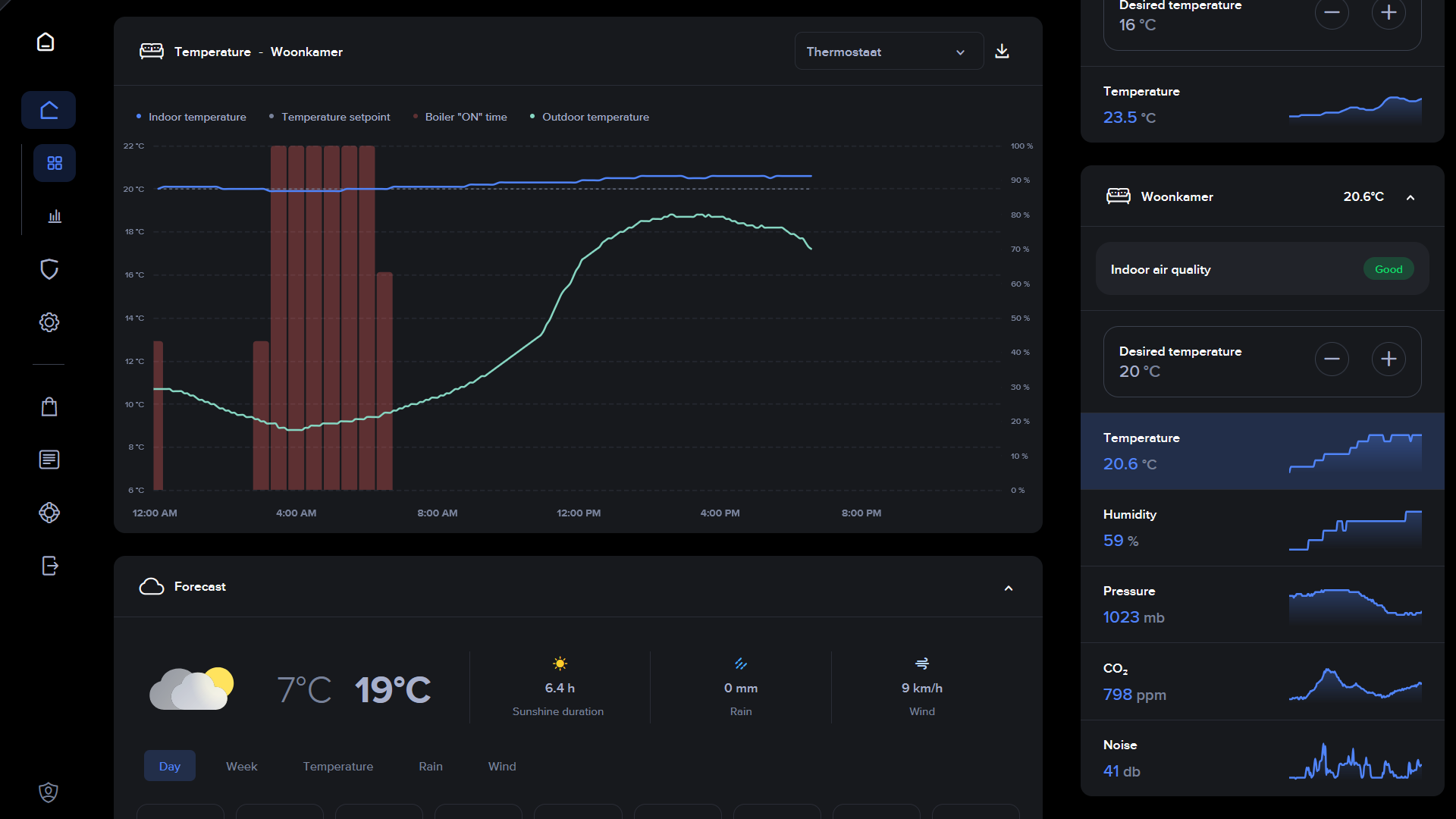Toggle the Boiler "ON" time legend series
Image resolution: width=1456 pixels, height=819 pixels.
click(x=466, y=117)
